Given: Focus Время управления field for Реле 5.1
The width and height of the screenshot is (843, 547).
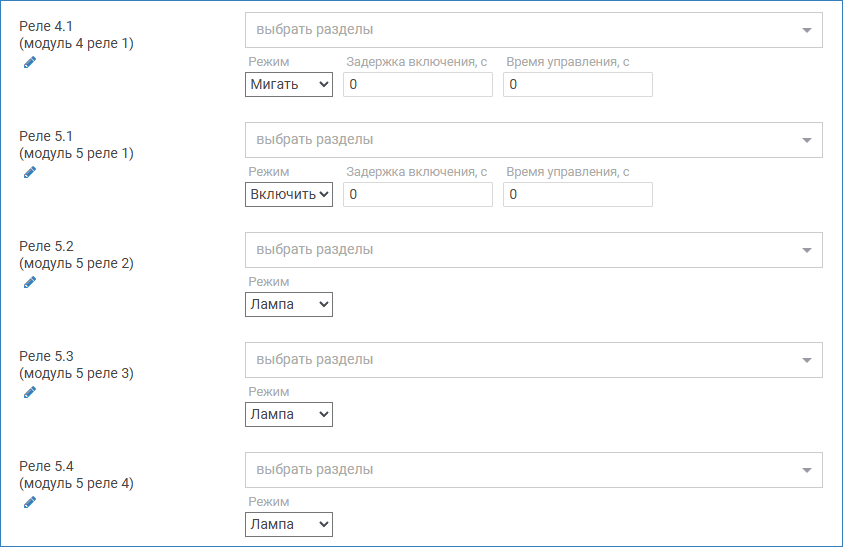Looking at the screenshot, I should point(578,194).
